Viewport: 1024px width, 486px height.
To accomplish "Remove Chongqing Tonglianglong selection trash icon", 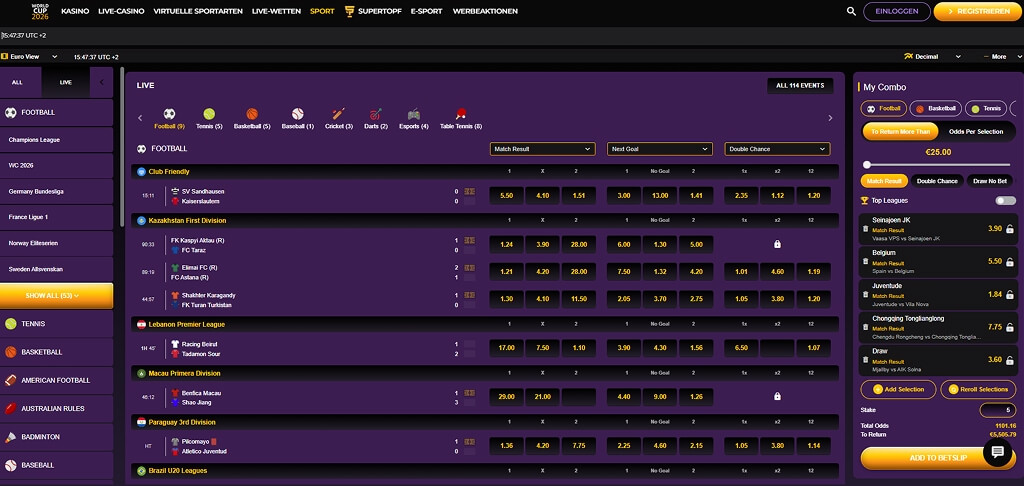I will pyautogui.click(x=865, y=327).
